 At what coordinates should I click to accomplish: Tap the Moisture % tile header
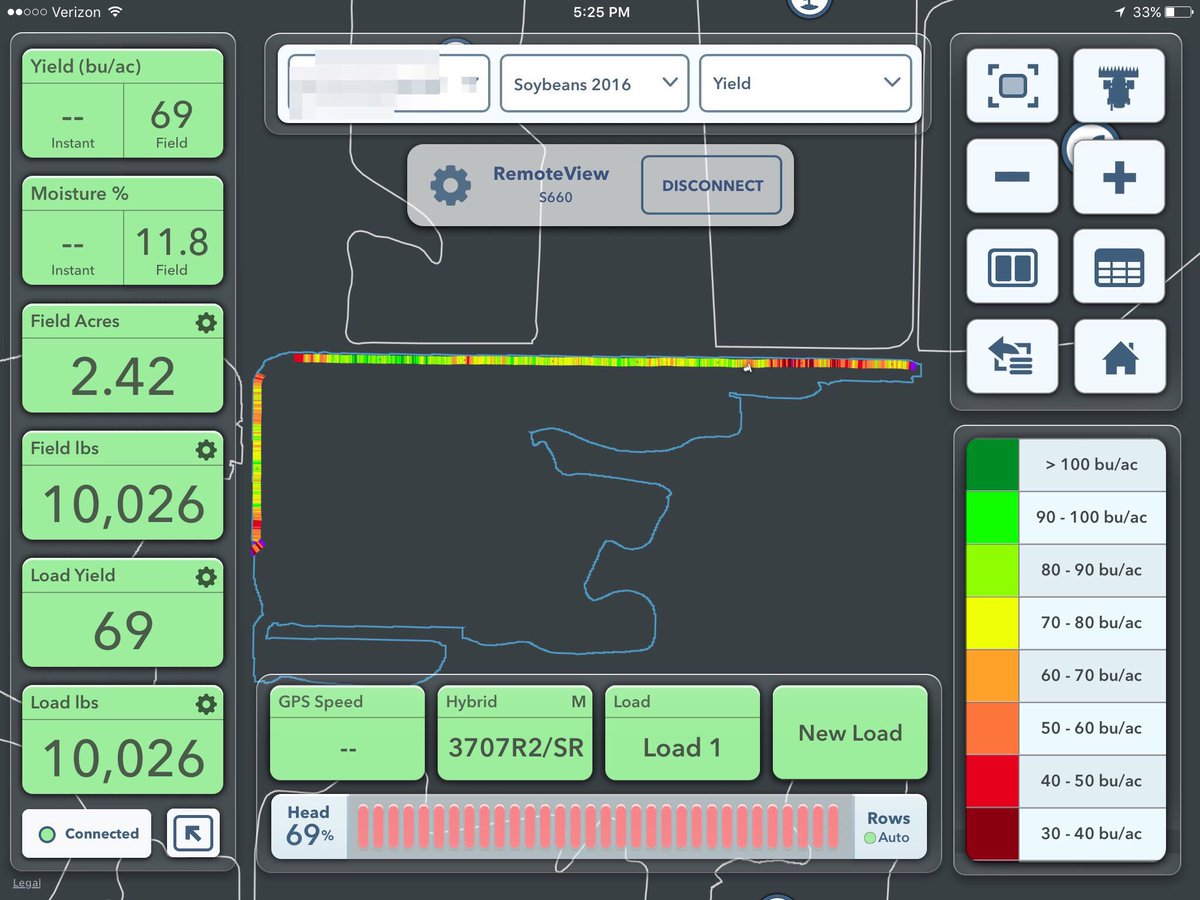click(x=123, y=194)
